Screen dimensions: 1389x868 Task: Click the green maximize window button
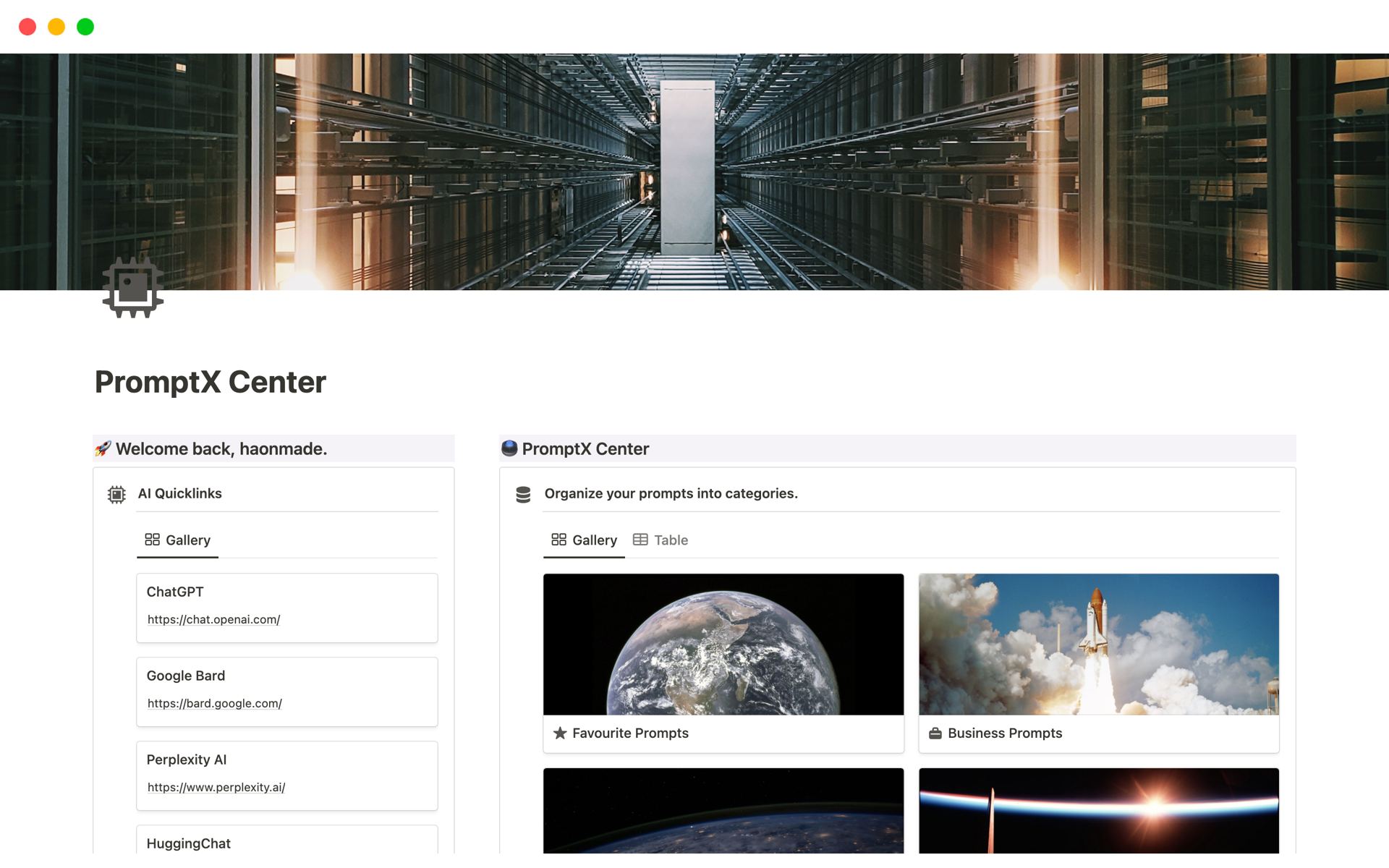click(85, 27)
